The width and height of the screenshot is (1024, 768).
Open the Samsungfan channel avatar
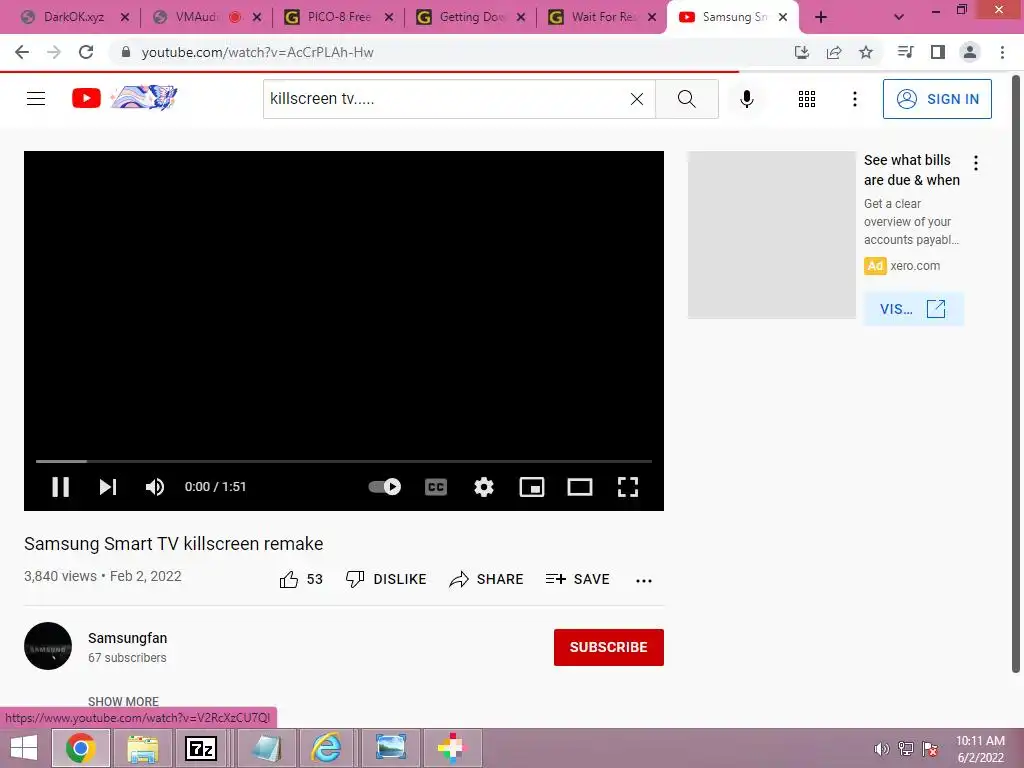(48, 646)
